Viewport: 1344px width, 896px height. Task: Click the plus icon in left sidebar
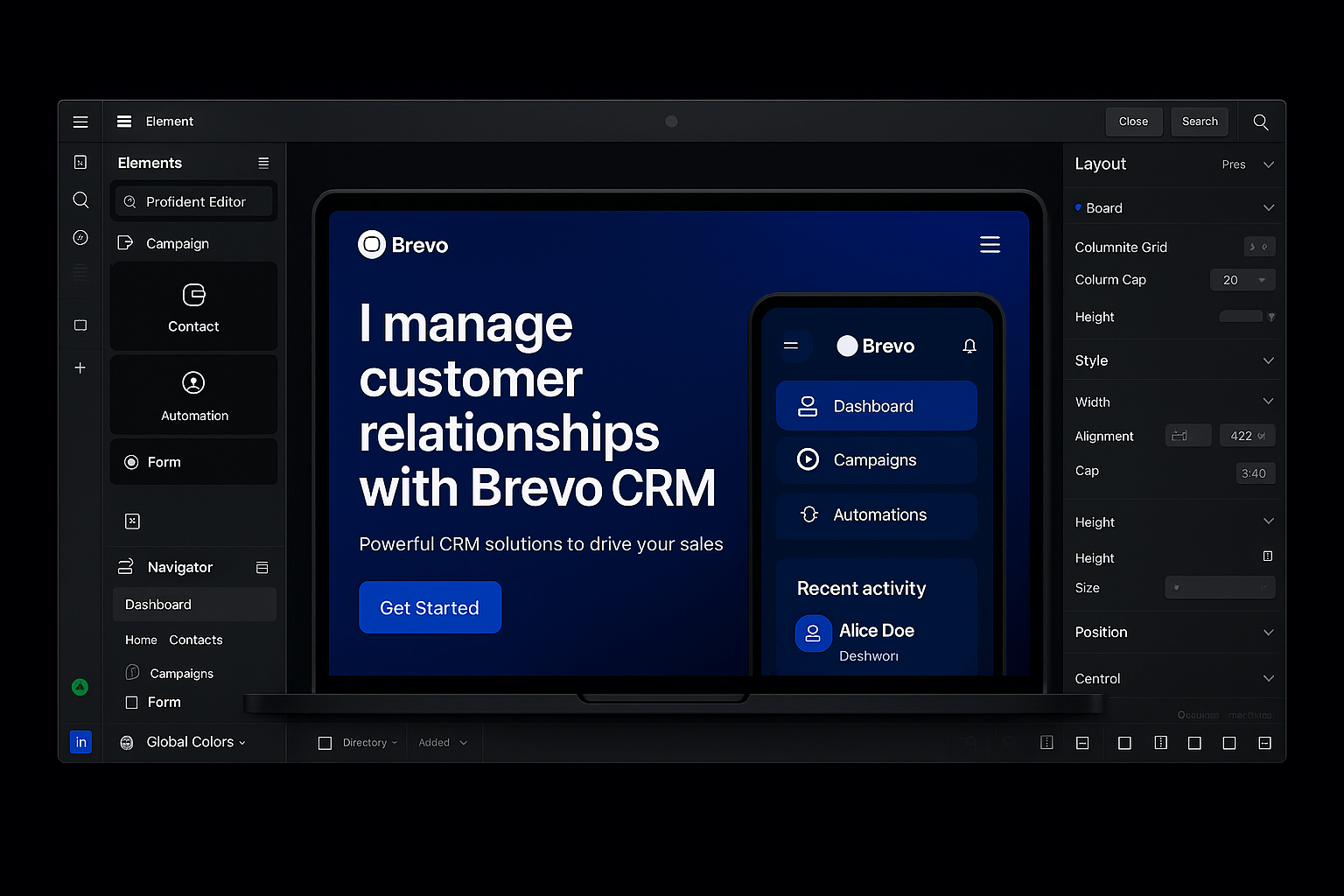coord(80,368)
